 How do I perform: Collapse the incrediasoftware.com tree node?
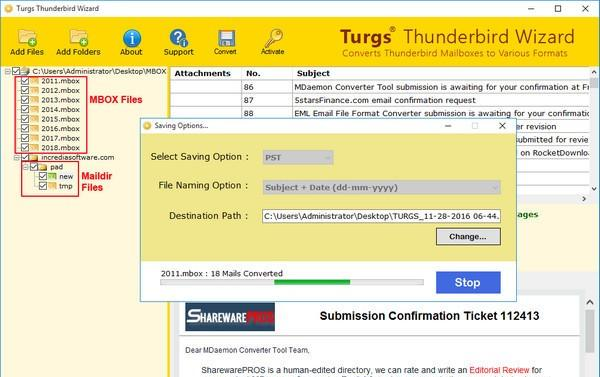[x=16, y=158]
